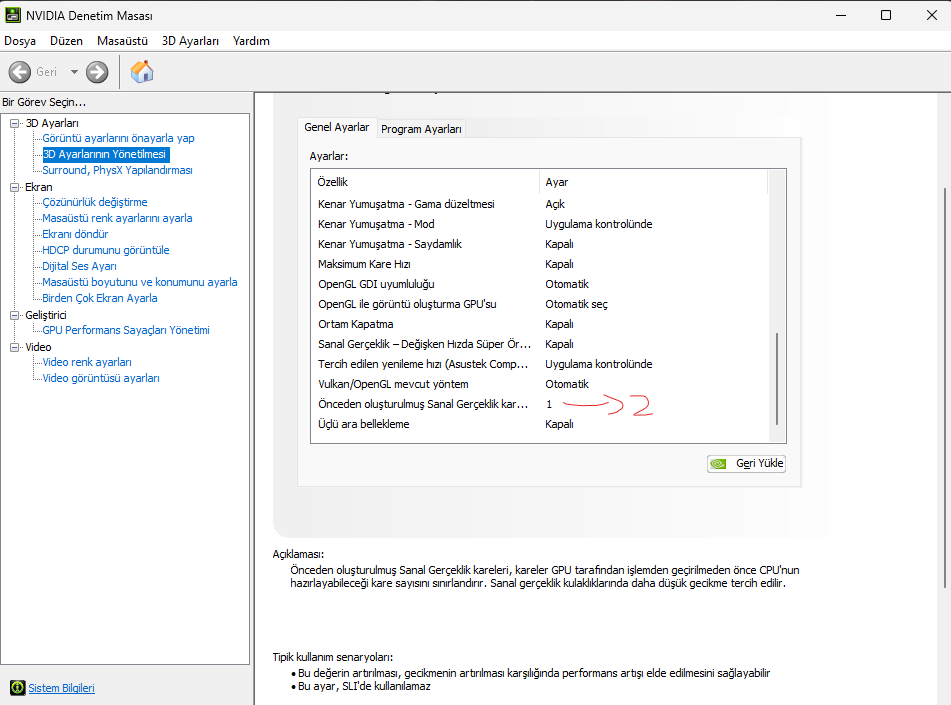Click value 1 for Önceden oluşturulmuş kareler
951x705 pixels.
coord(549,405)
